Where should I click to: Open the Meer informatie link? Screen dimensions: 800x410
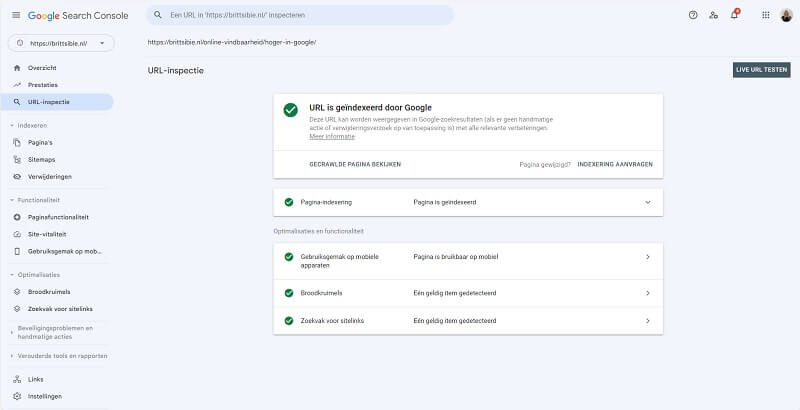point(332,137)
